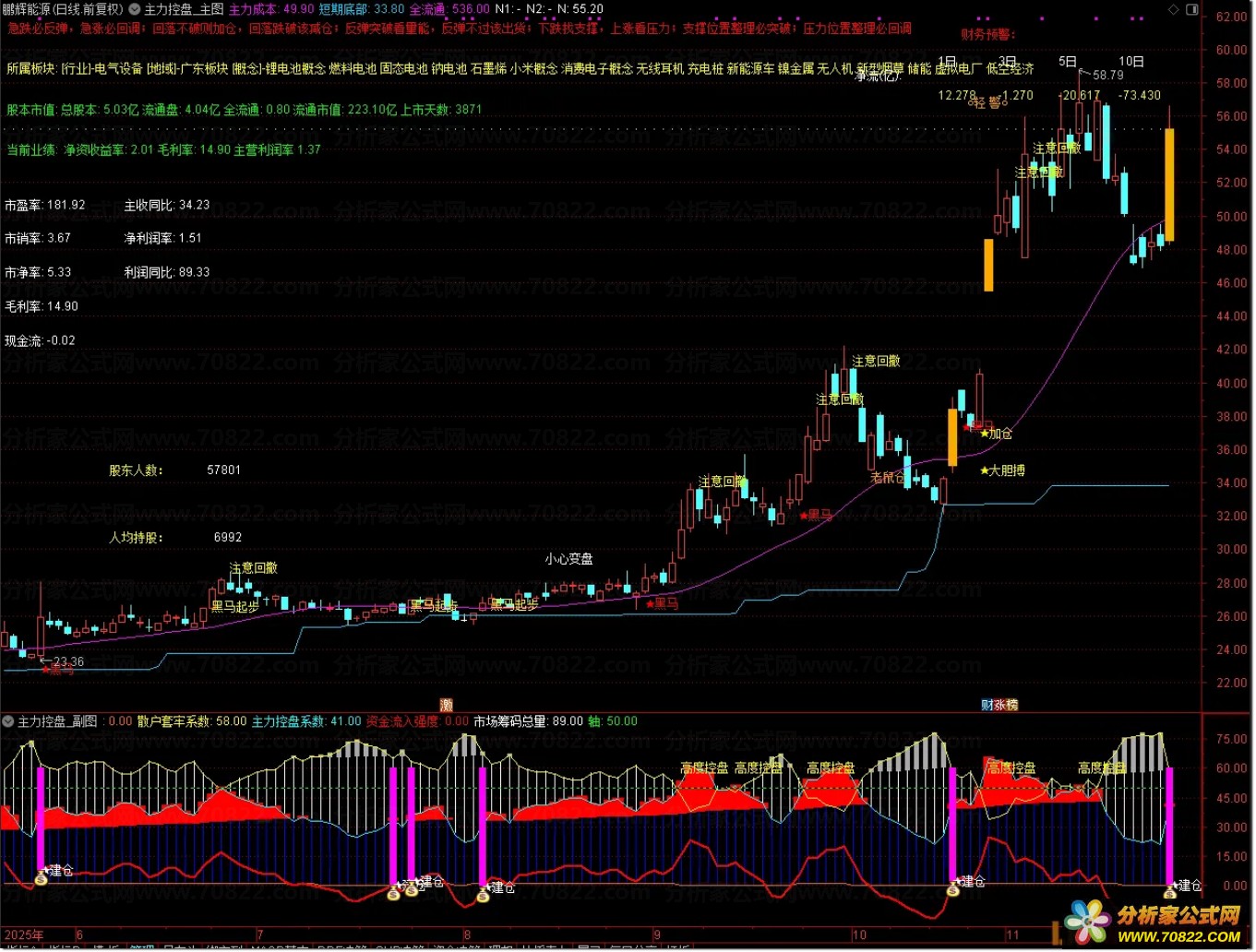
Task: Jump to the month 8 timeline label
Action: (x=467, y=934)
